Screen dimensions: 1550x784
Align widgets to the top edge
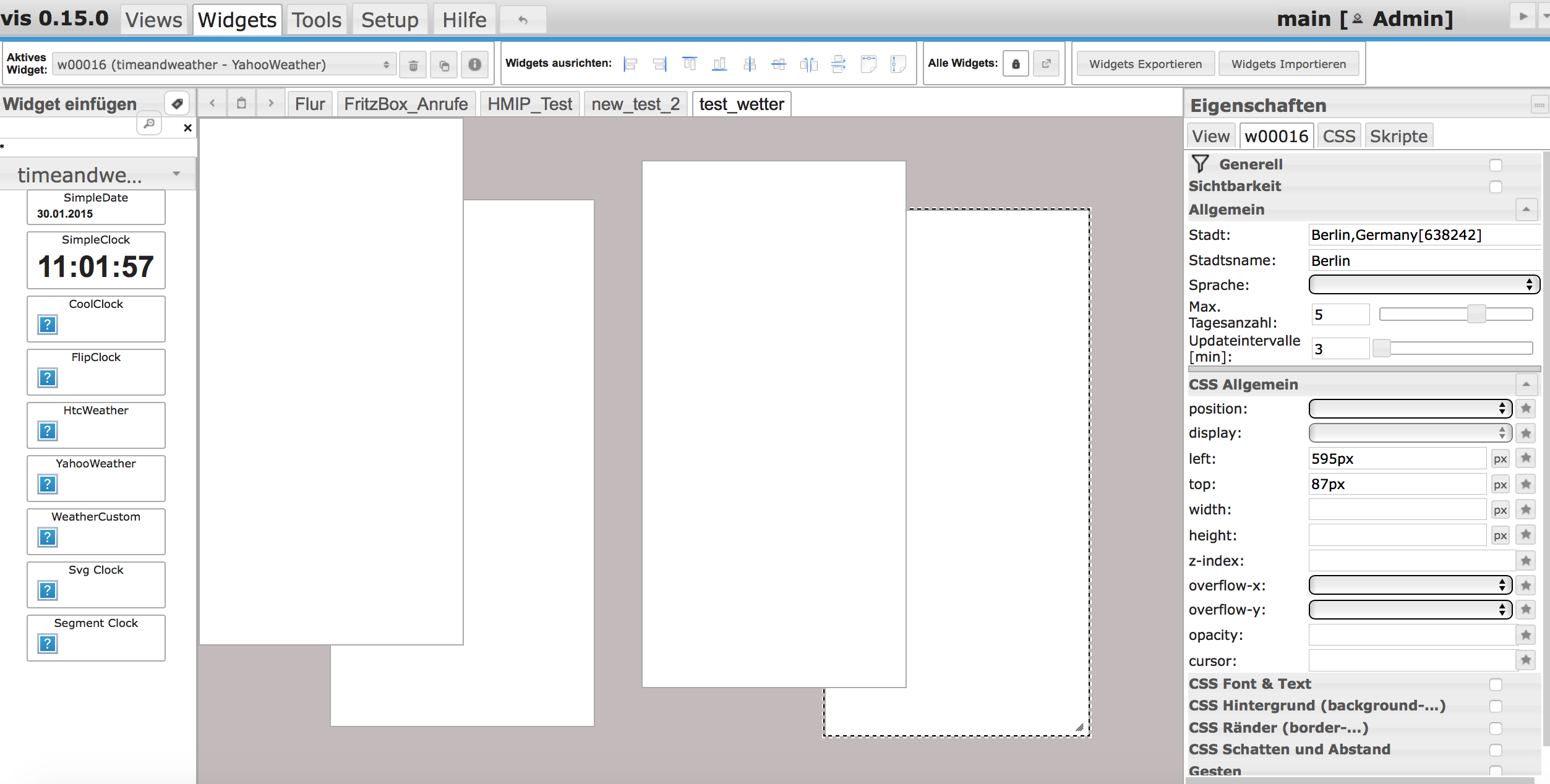(689, 64)
